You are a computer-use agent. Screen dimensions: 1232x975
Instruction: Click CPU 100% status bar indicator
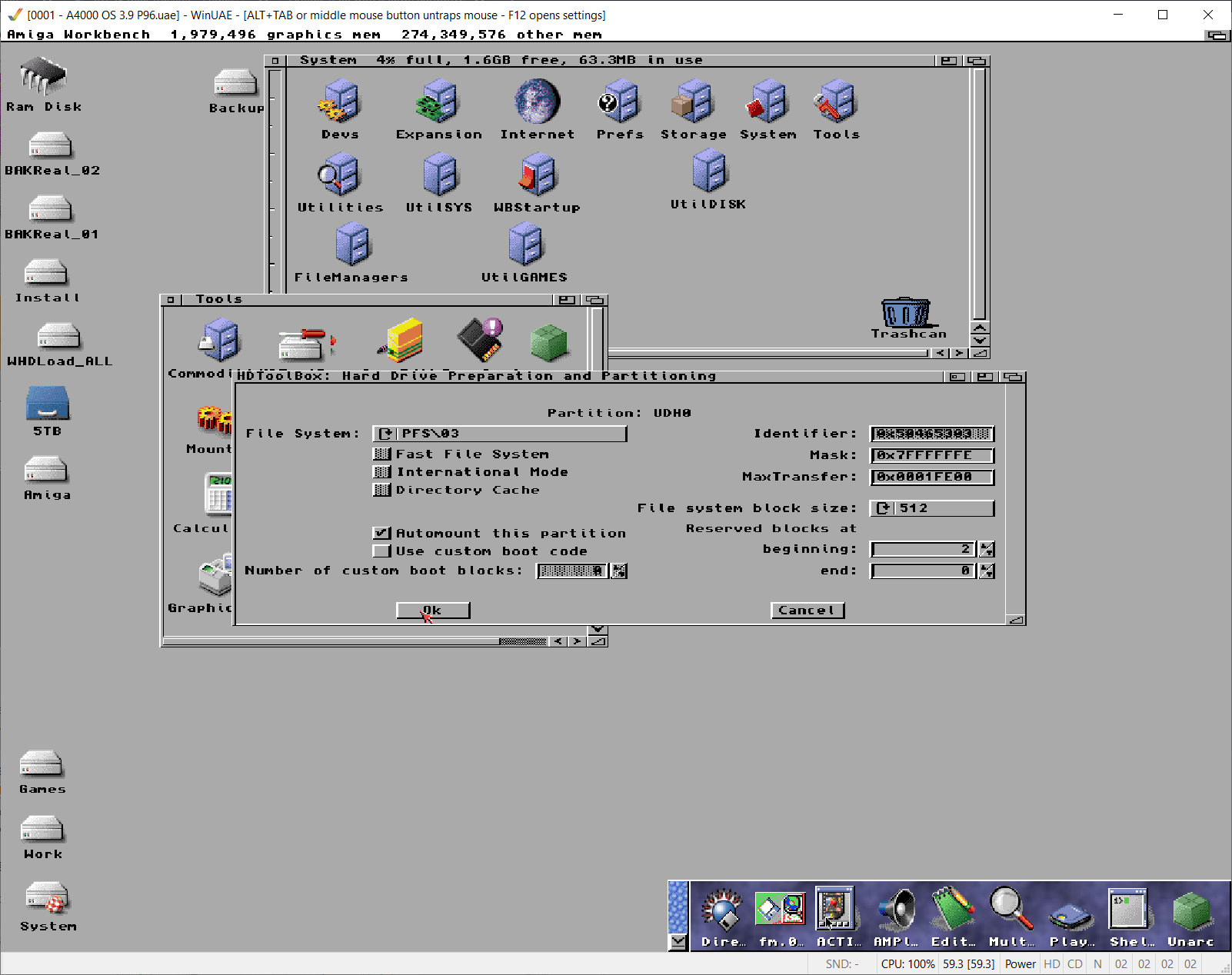click(908, 963)
